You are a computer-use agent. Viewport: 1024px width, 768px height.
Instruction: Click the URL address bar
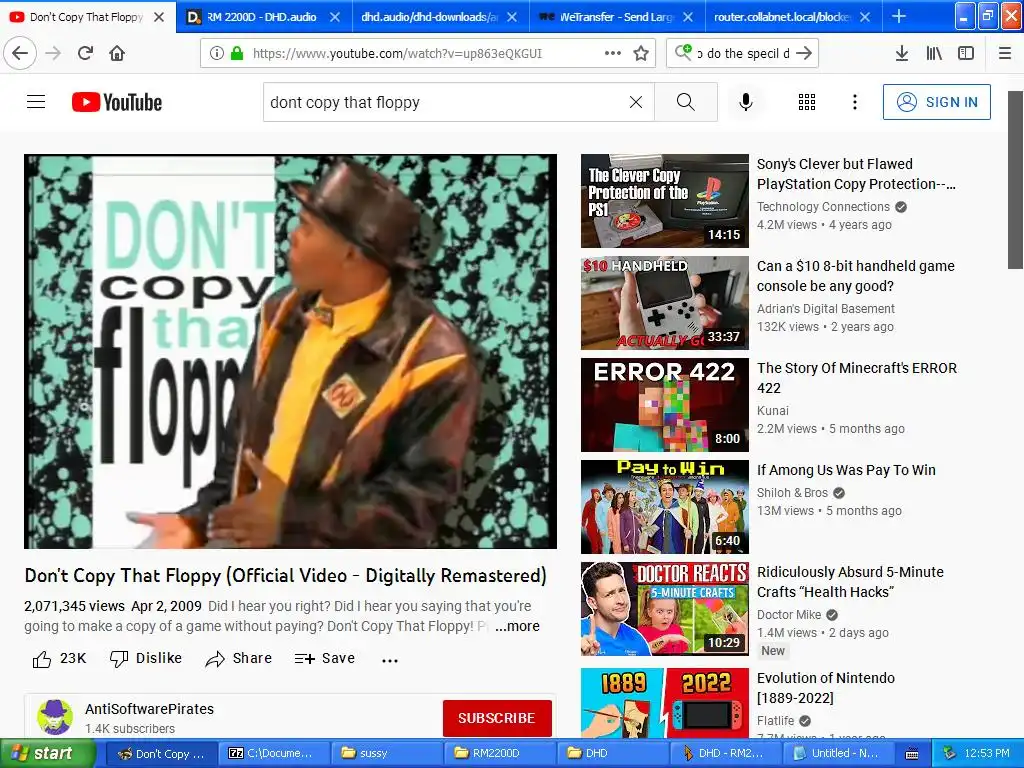428,53
